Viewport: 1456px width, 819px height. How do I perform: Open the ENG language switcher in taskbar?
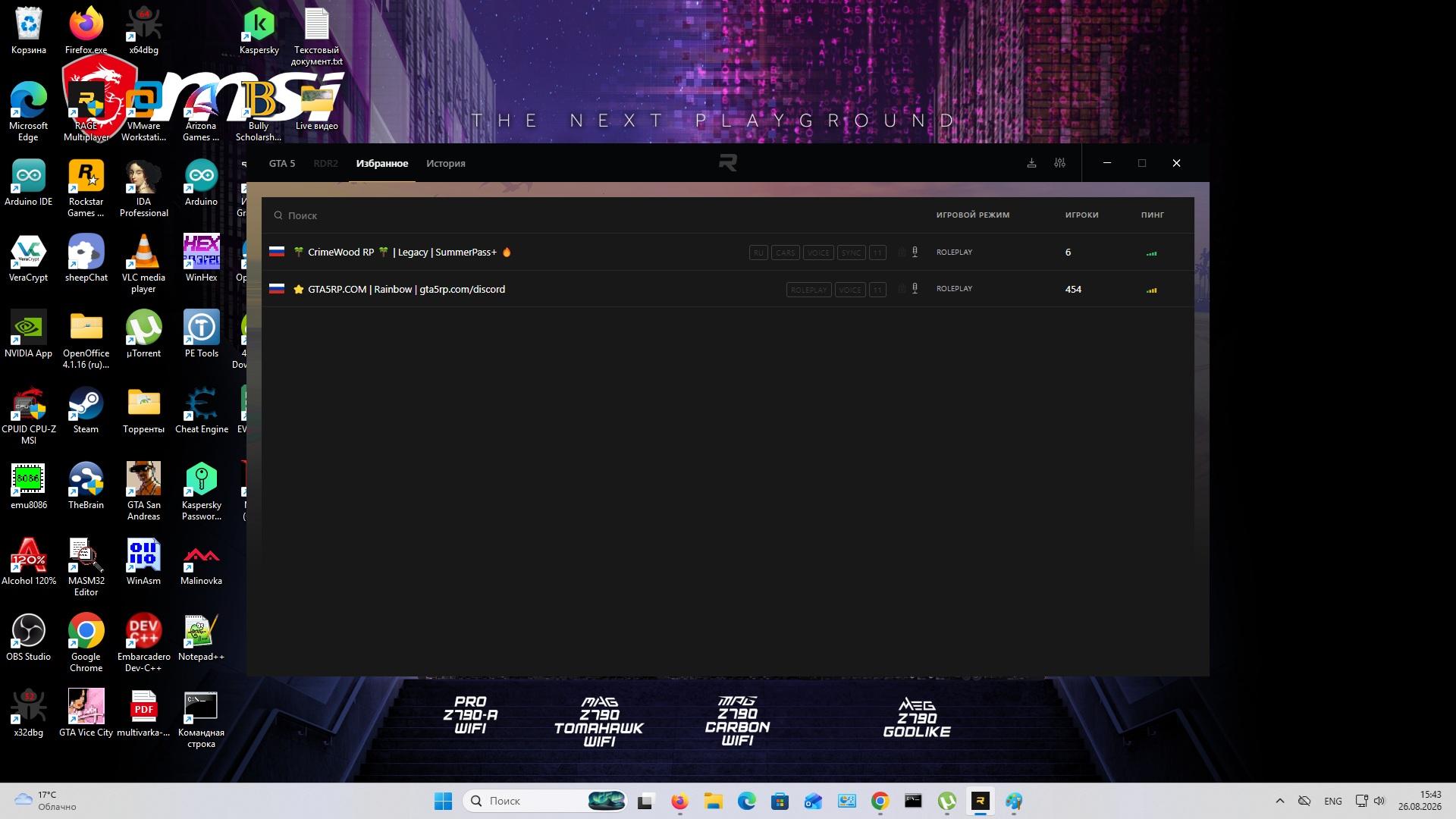click(1333, 801)
